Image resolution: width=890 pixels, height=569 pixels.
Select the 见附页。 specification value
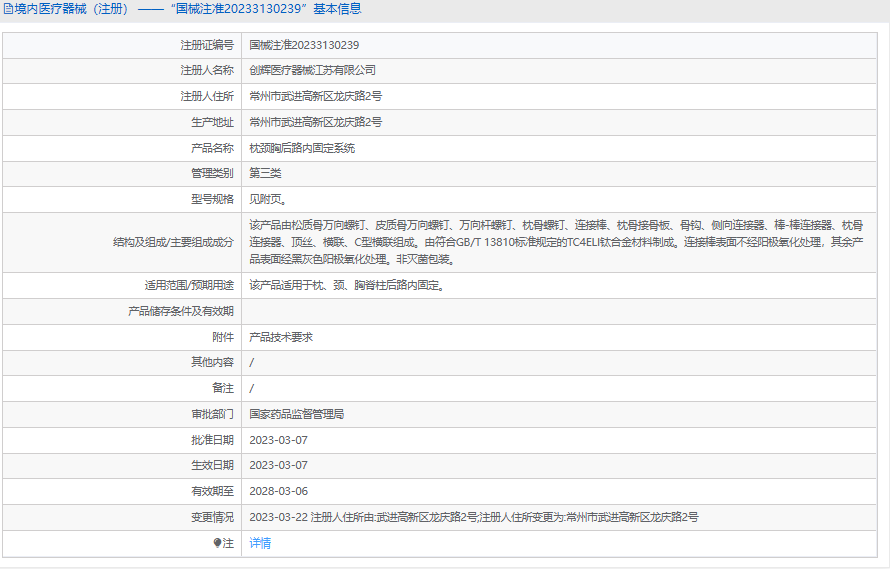click(268, 199)
